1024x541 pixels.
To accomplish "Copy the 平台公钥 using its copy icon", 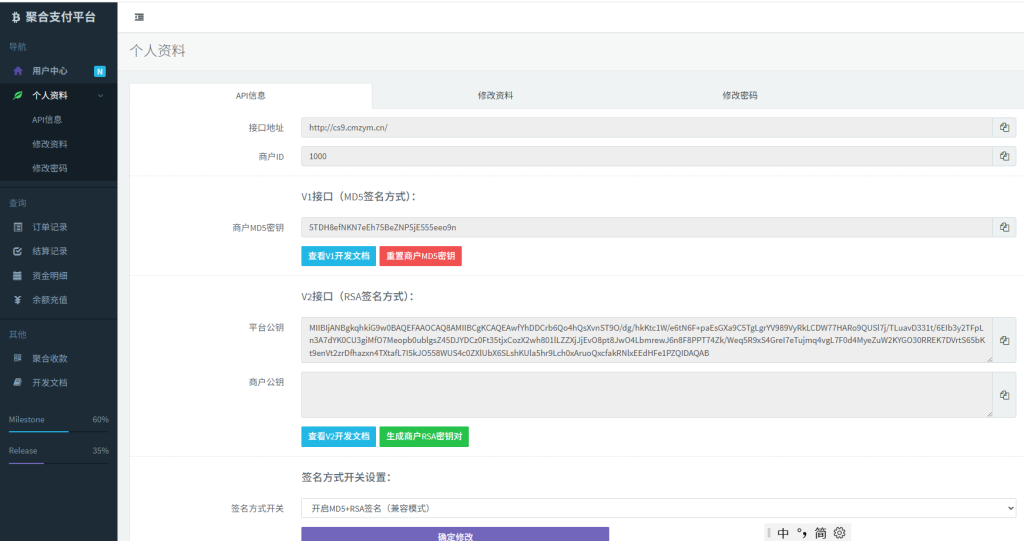I will pyautogui.click(x=1004, y=341).
